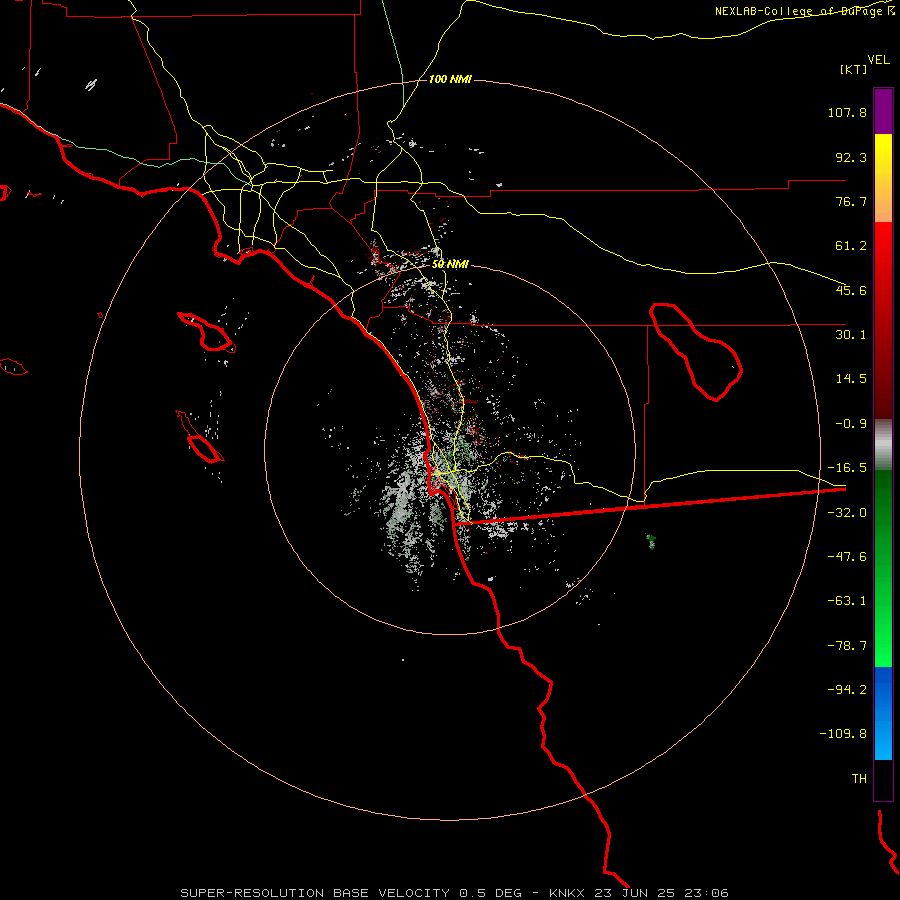Click the Salton Sea outline on the map

(x=696, y=351)
